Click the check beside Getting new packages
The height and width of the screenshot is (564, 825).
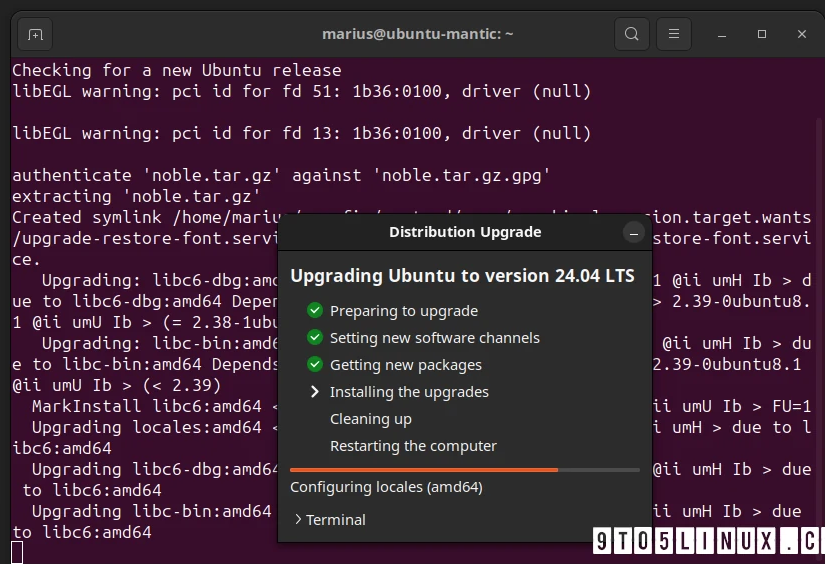click(x=315, y=364)
